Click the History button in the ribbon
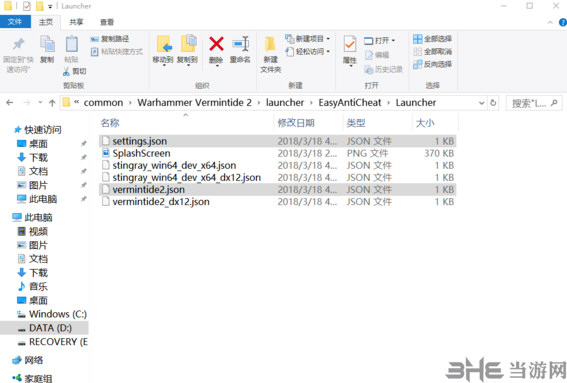This screenshot has width=567, height=383. point(383,69)
